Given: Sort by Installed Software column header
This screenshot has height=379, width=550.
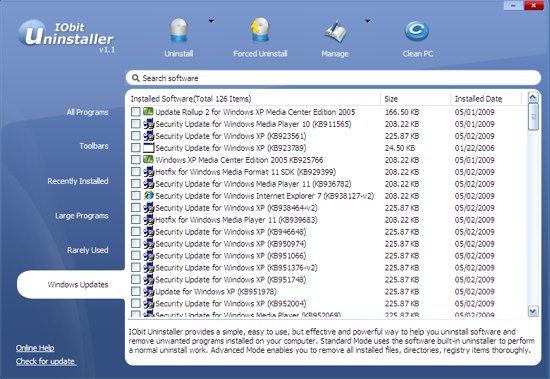Looking at the screenshot, I should (x=255, y=99).
